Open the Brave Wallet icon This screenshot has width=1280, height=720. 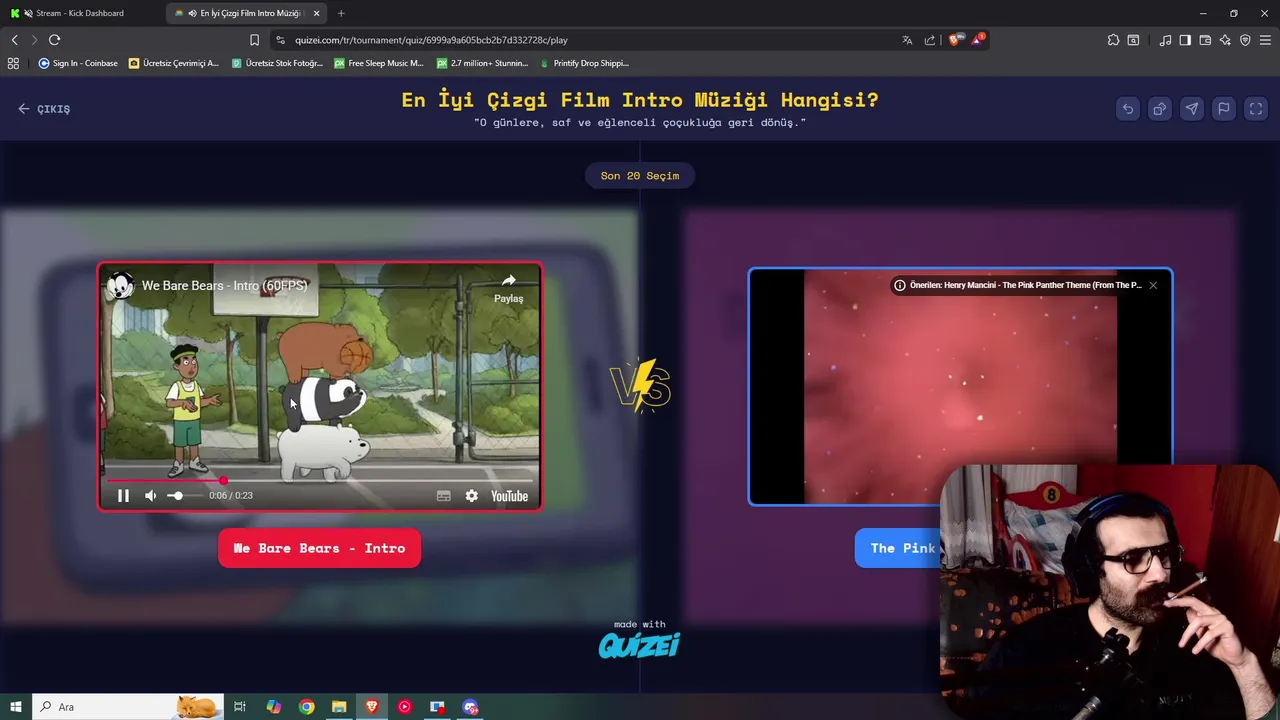1205,40
